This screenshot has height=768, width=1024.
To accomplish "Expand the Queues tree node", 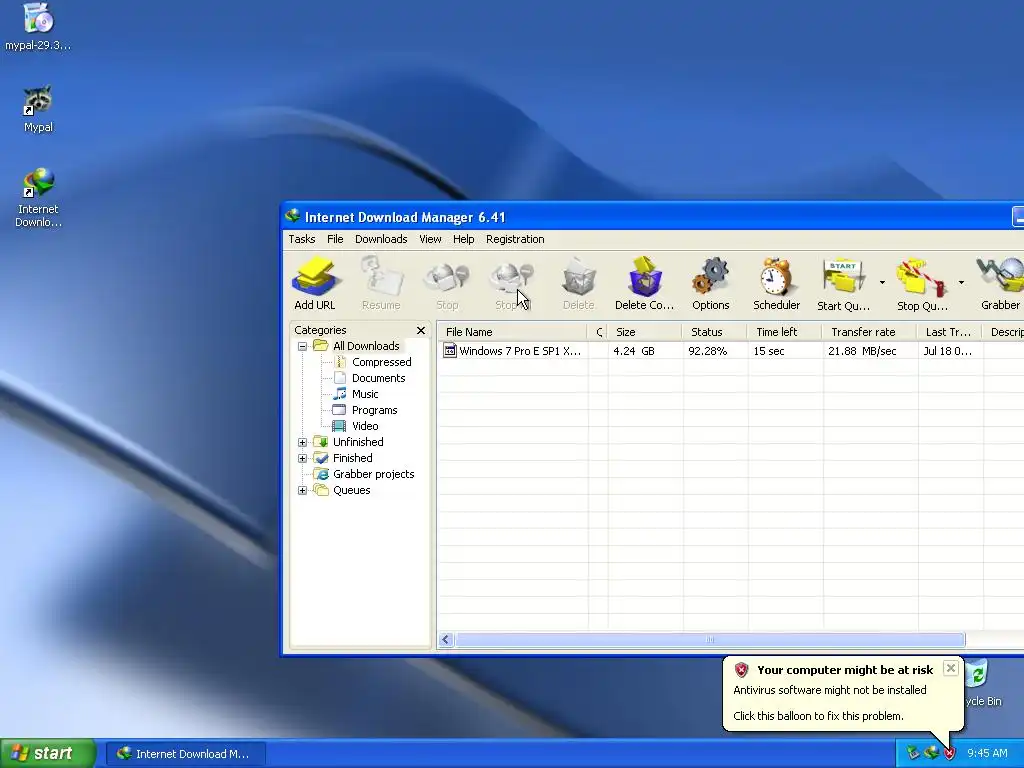I will [302, 490].
